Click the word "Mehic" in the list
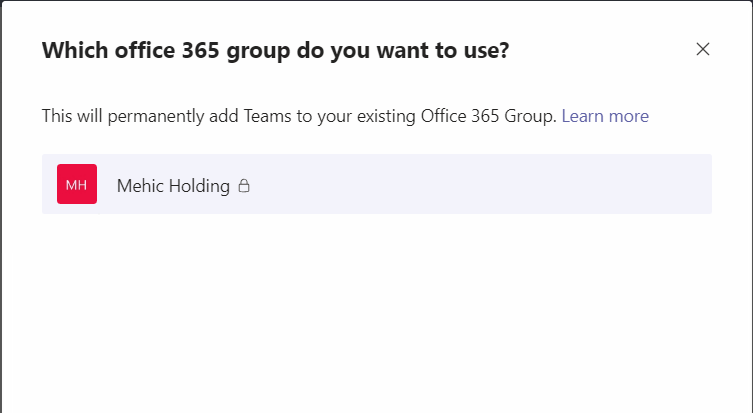The width and height of the screenshot is (753, 413). tap(139, 185)
